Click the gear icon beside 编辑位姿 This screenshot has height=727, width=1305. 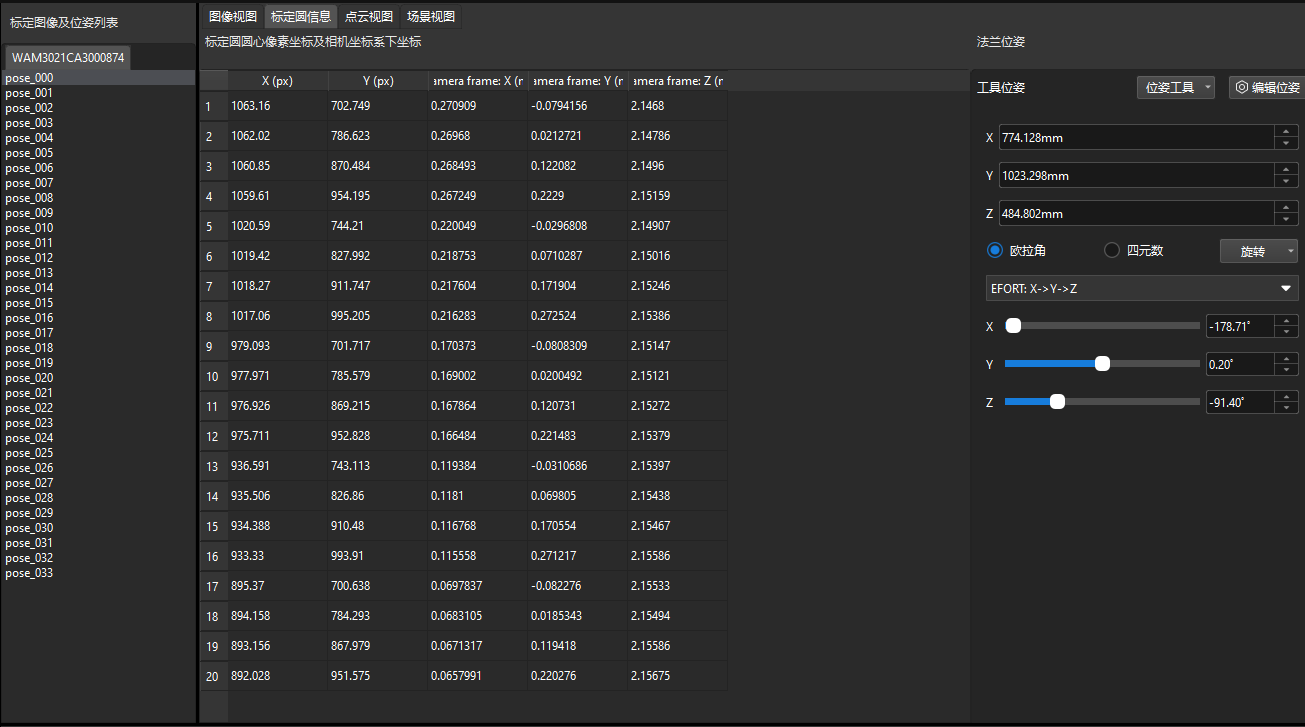[x=1240, y=87]
